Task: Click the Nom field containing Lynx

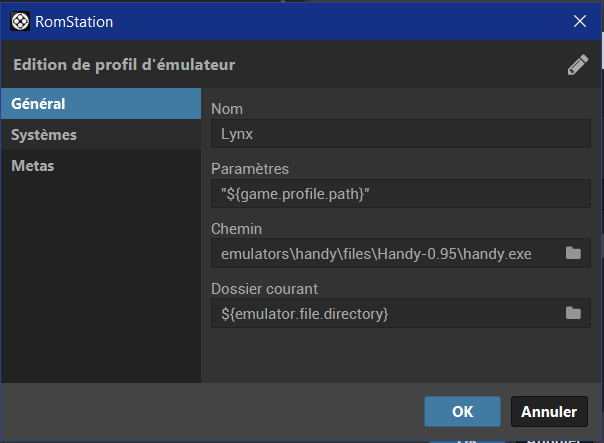Action: point(401,134)
